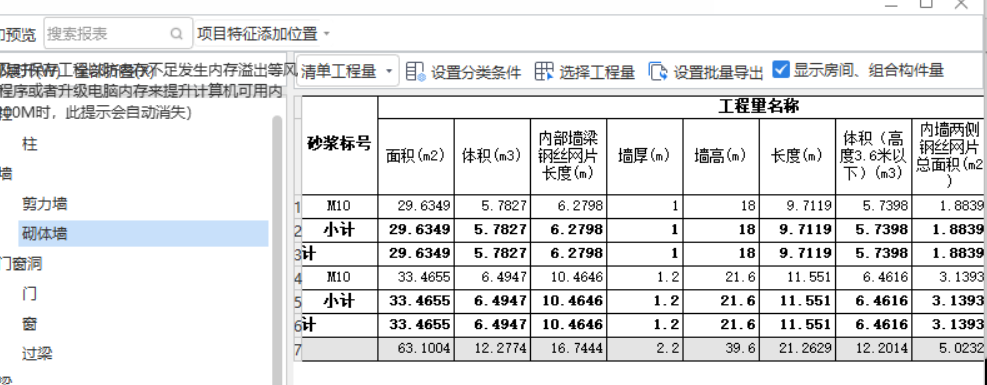Click the 设置批量导出 button label
The width and height of the screenshot is (987, 385).
tap(718, 72)
